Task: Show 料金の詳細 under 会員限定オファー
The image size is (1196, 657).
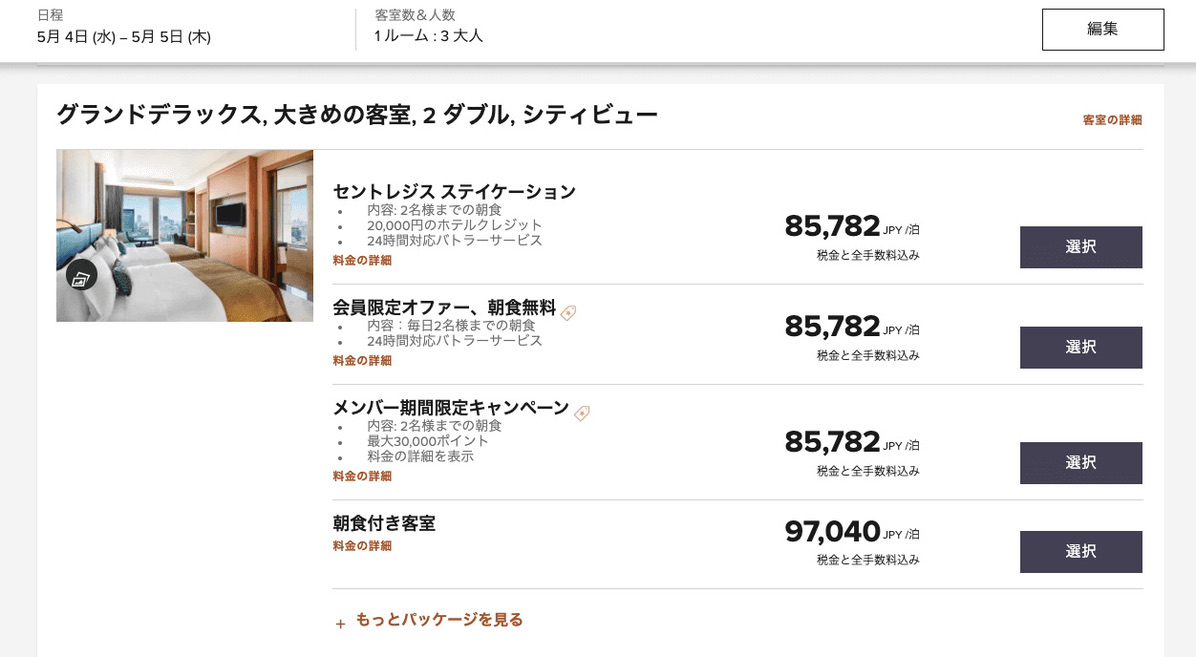Action: tap(362, 360)
